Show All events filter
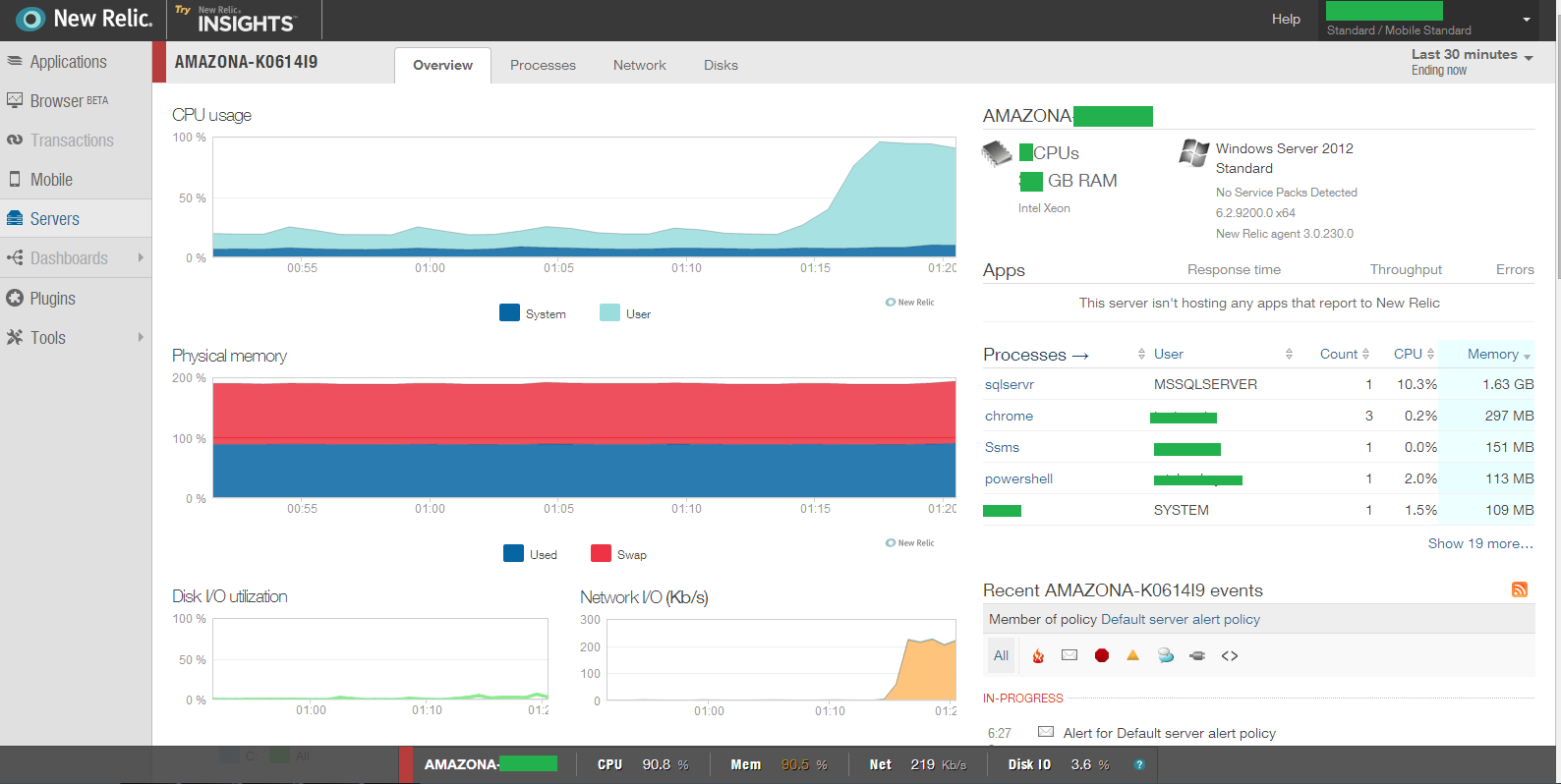The image size is (1561, 784). coord(1001,655)
